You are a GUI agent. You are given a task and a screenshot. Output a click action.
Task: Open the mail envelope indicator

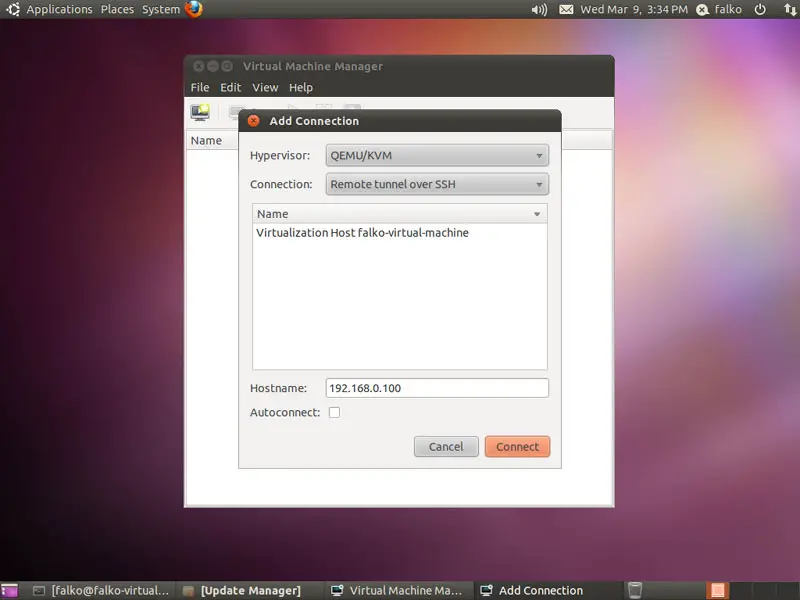point(566,9)
